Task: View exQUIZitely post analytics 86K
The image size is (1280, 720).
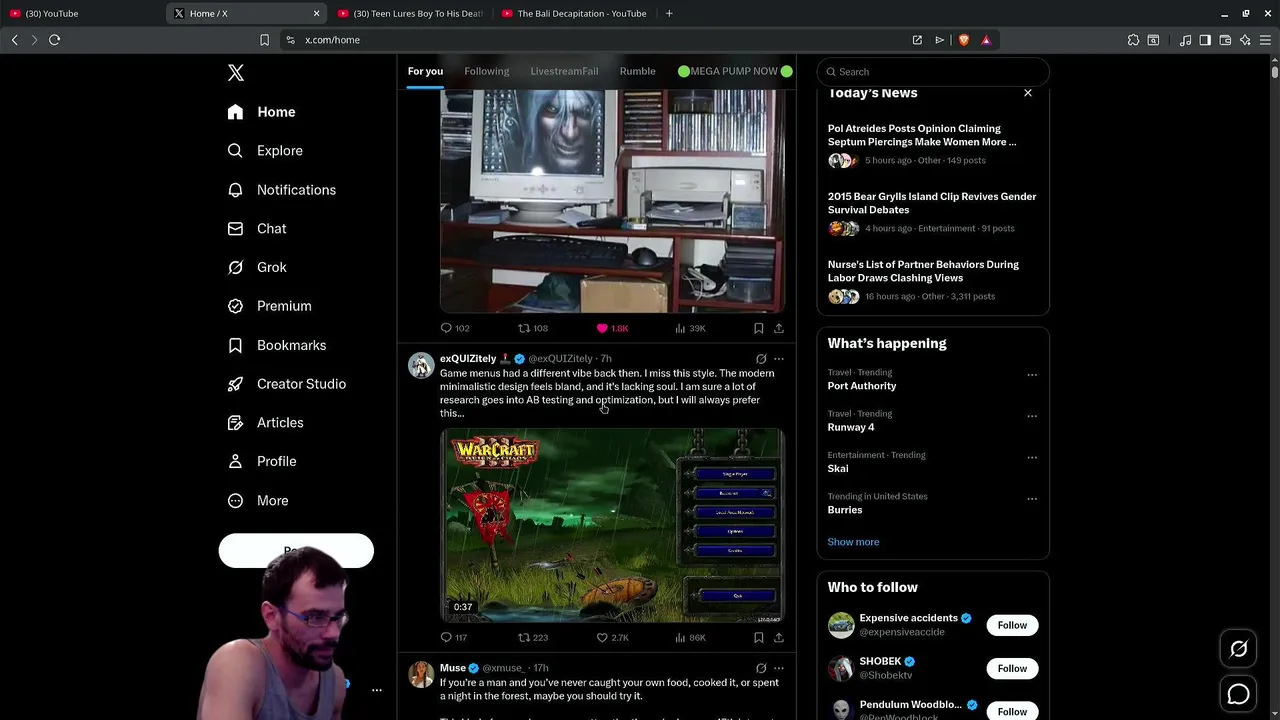Action: click(x=690, y=637)
